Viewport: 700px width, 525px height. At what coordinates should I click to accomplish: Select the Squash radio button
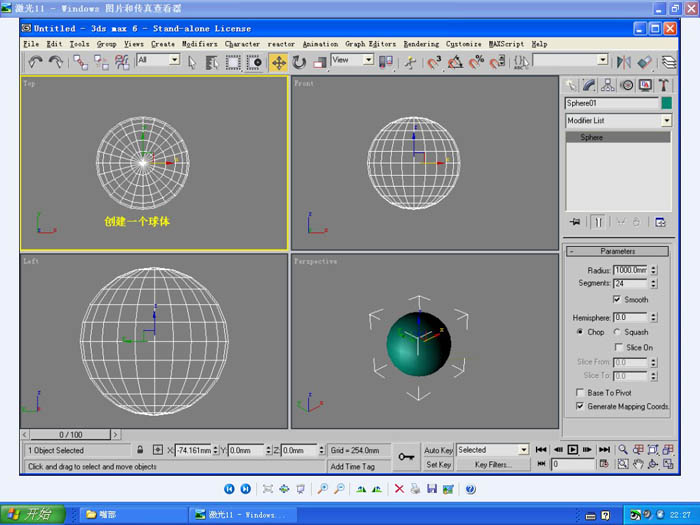pos(617,332)
